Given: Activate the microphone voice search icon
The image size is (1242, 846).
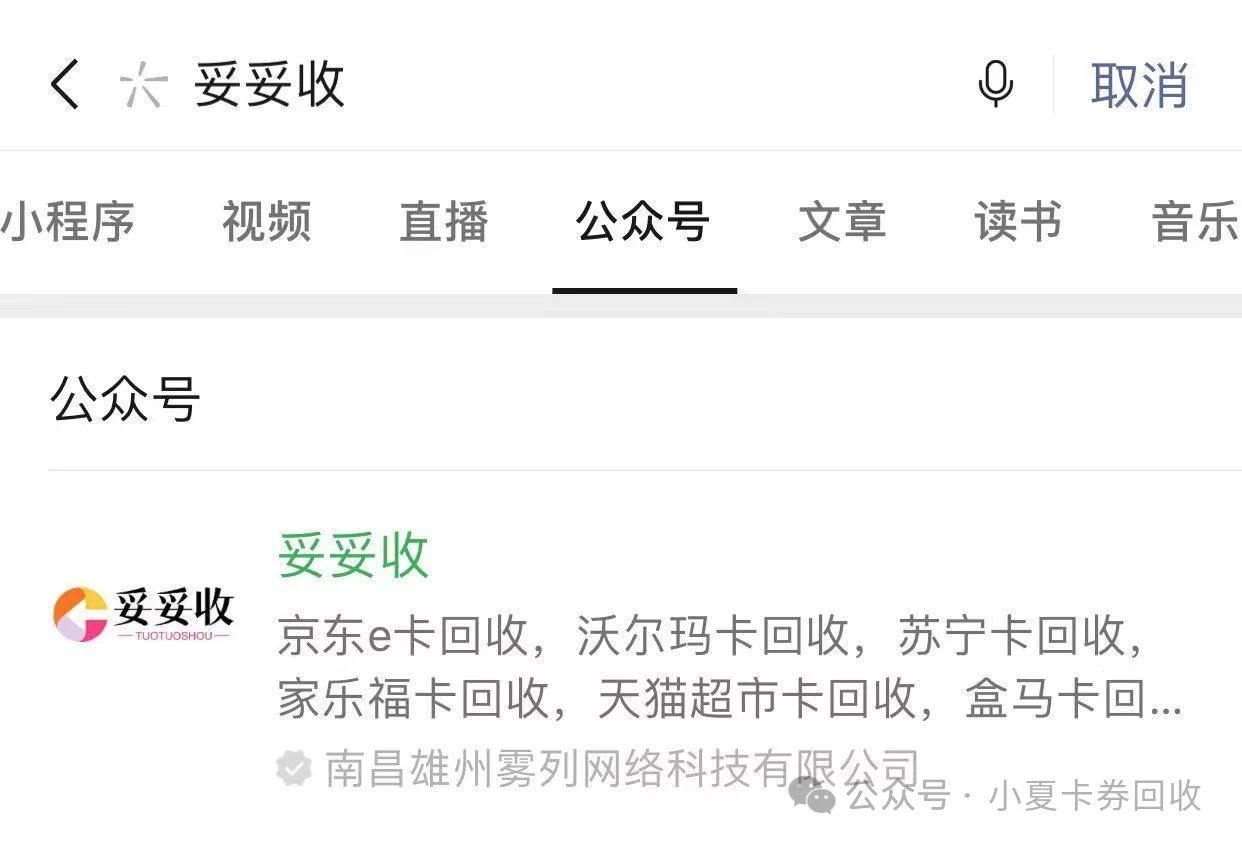Looking at the screenshot, I should pos(995,84).
